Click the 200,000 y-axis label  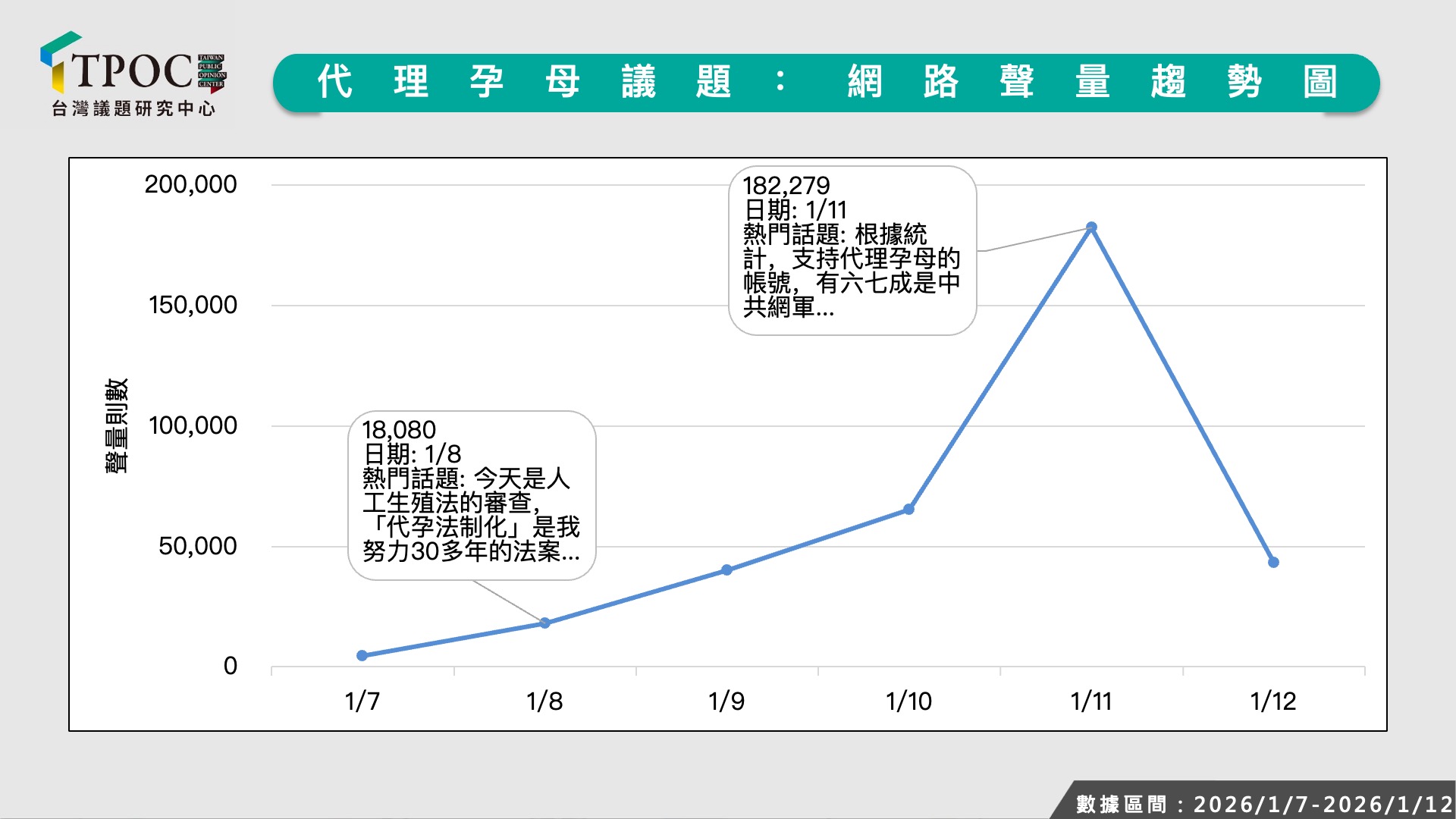190,184
